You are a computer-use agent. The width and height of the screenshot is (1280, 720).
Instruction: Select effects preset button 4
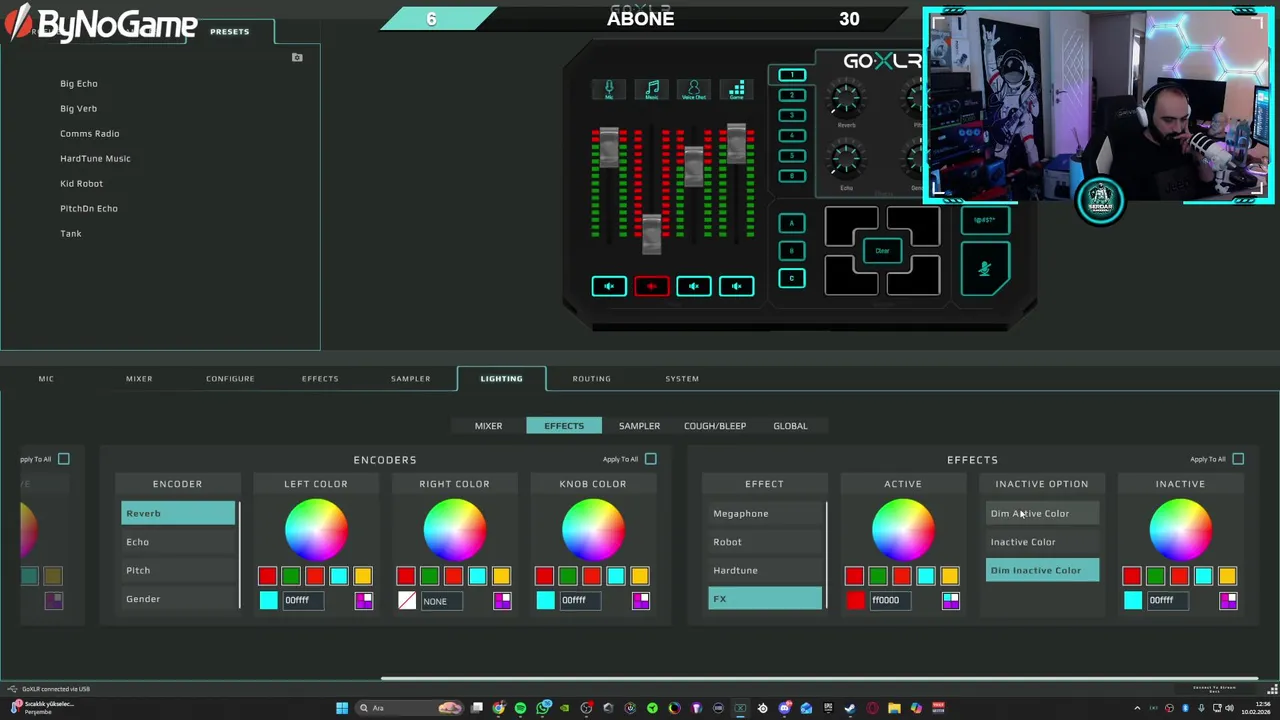click(x=792, y=135)
